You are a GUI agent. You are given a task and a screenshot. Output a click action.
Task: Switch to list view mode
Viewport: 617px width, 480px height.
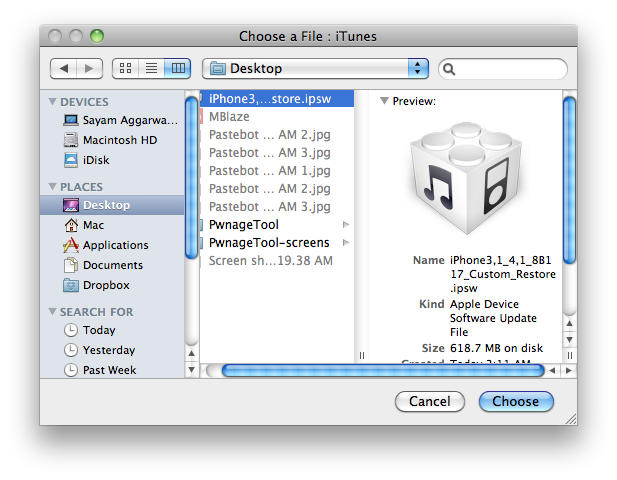coord(151,69)
